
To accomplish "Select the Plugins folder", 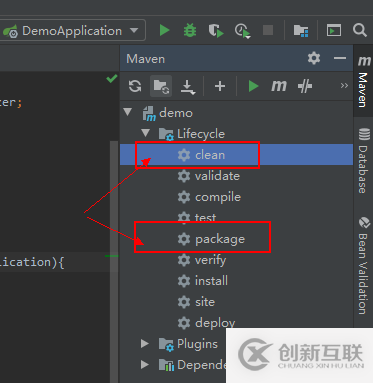I will tap(188, 344).
